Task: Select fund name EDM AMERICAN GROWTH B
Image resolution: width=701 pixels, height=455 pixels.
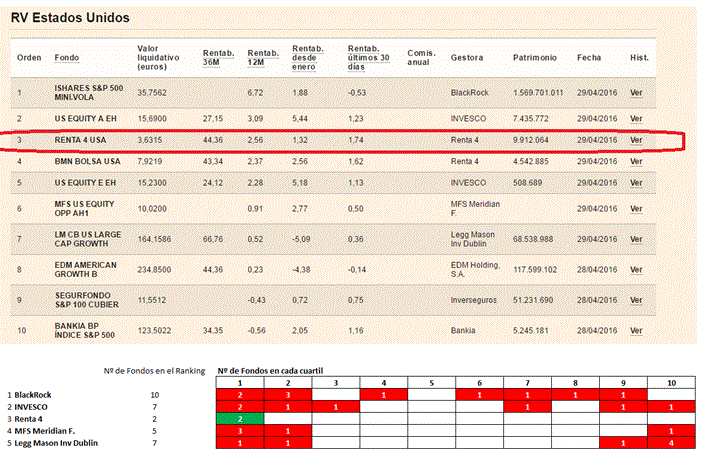Action: point(85,270)
